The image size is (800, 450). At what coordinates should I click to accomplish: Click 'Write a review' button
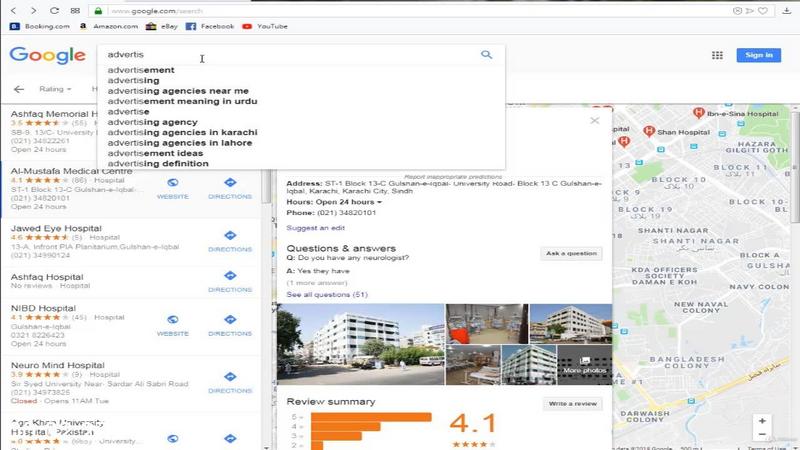(x=572, y=404)
